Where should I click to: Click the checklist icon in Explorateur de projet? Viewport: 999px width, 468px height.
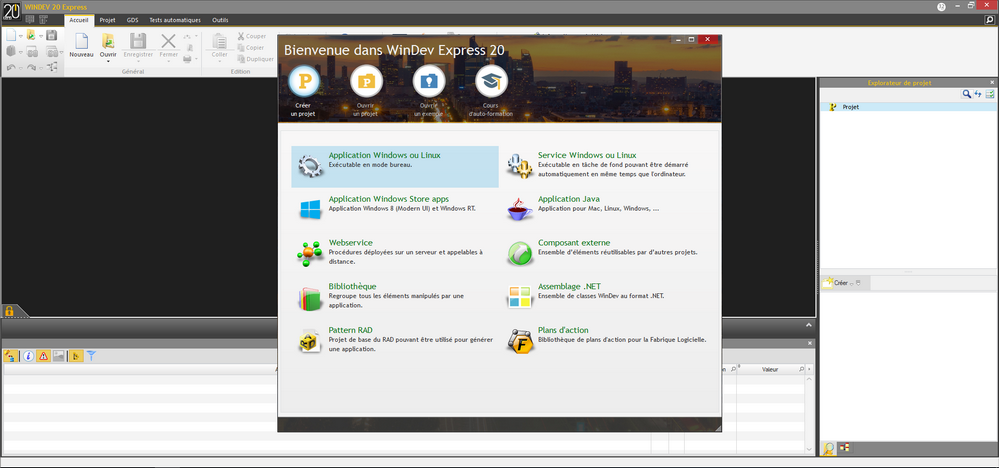tap(989, 94)
